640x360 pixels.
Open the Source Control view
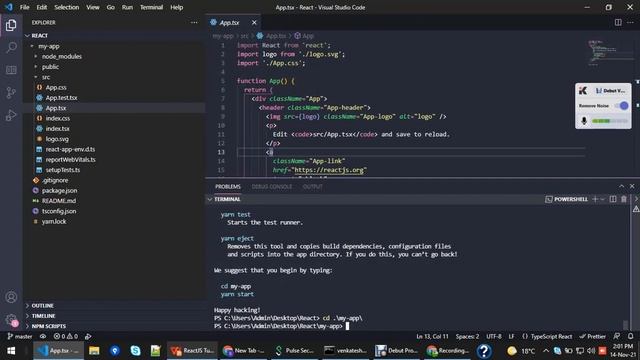[11, 93]
